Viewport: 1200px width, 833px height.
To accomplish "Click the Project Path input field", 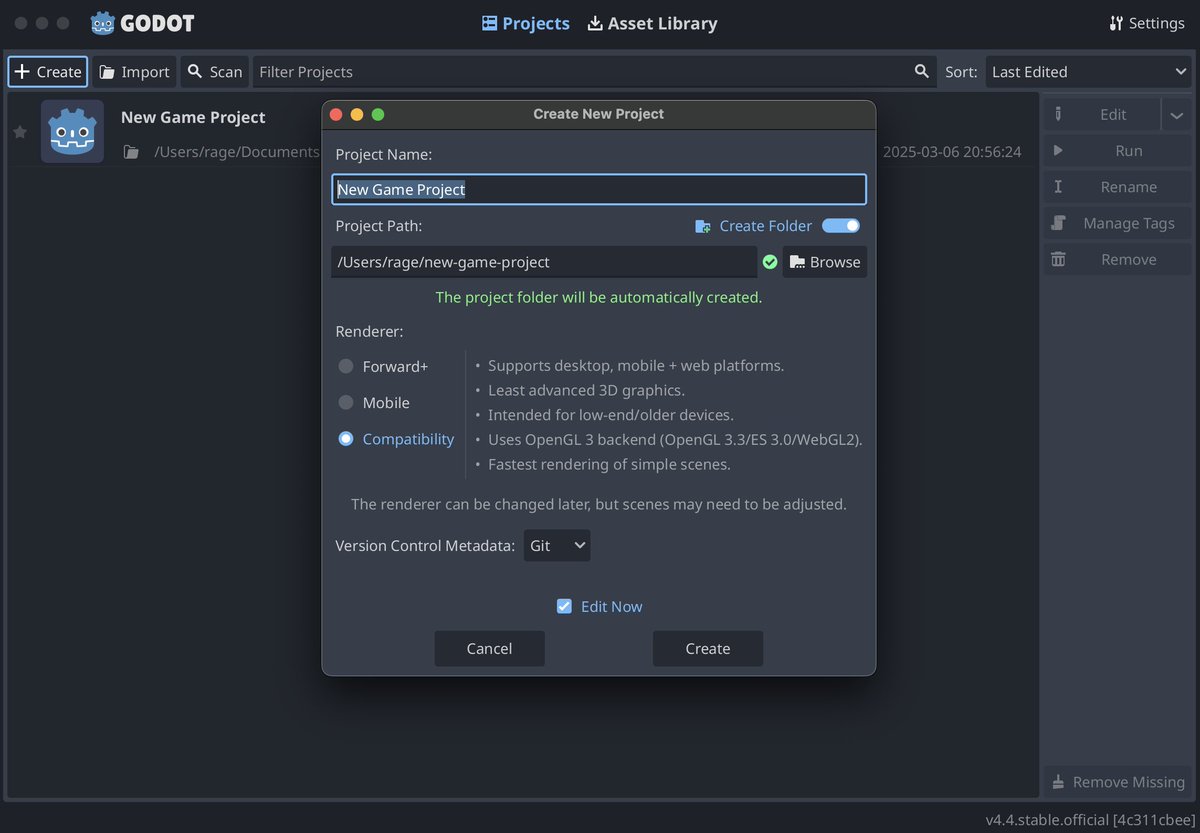I will pos(544,262).
